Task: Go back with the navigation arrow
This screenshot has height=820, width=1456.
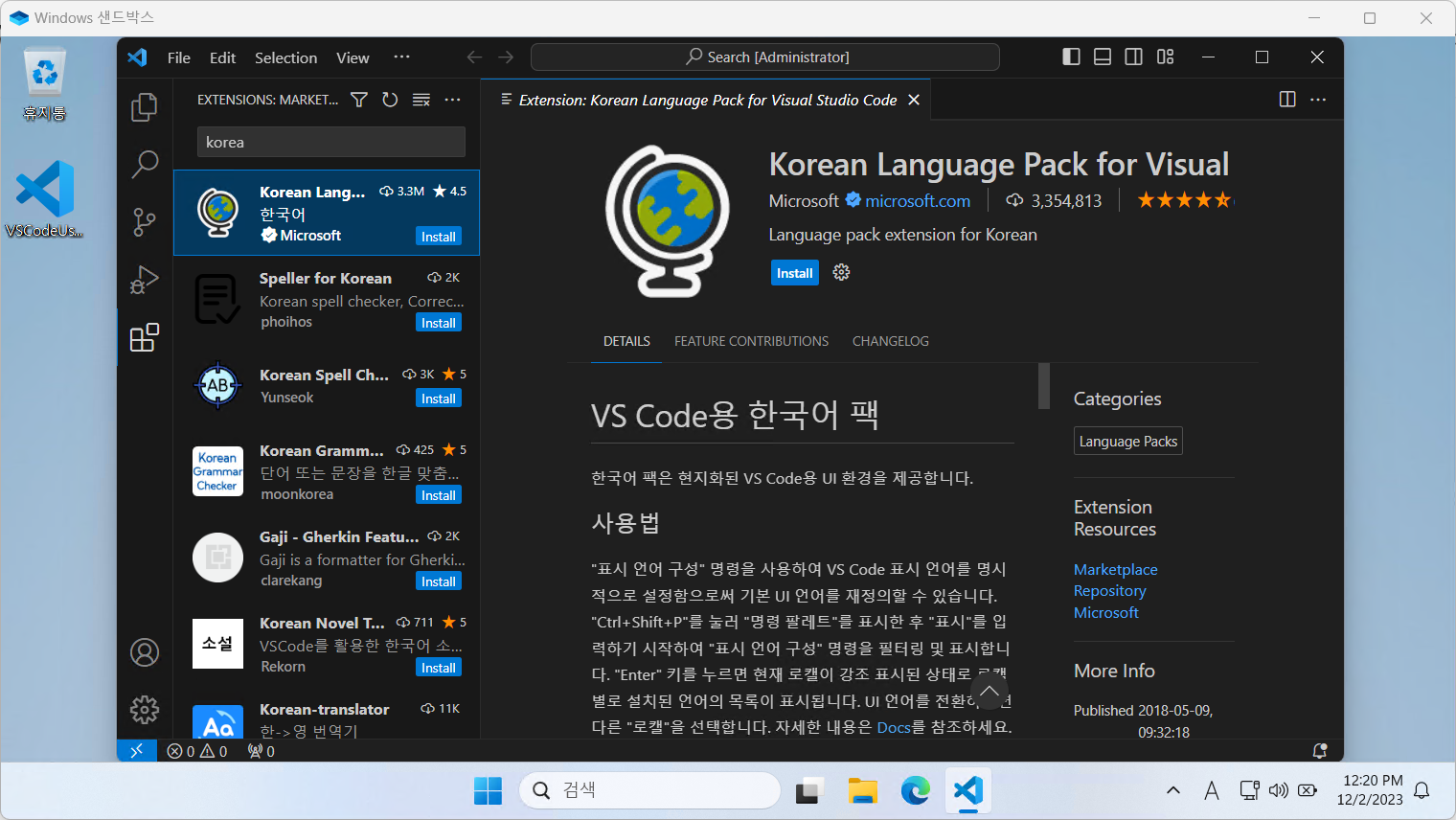Action: coord(474,57)
